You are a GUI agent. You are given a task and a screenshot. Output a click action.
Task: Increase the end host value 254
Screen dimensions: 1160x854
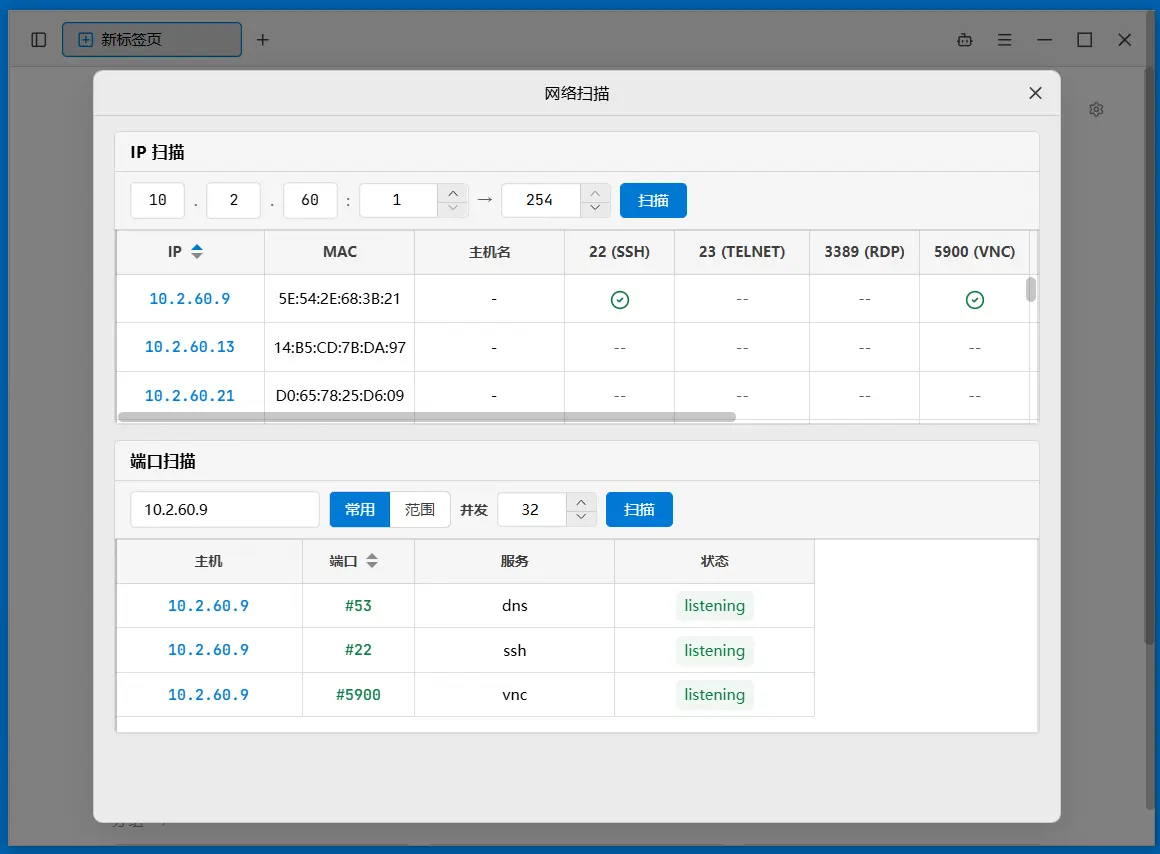[595, 192]
